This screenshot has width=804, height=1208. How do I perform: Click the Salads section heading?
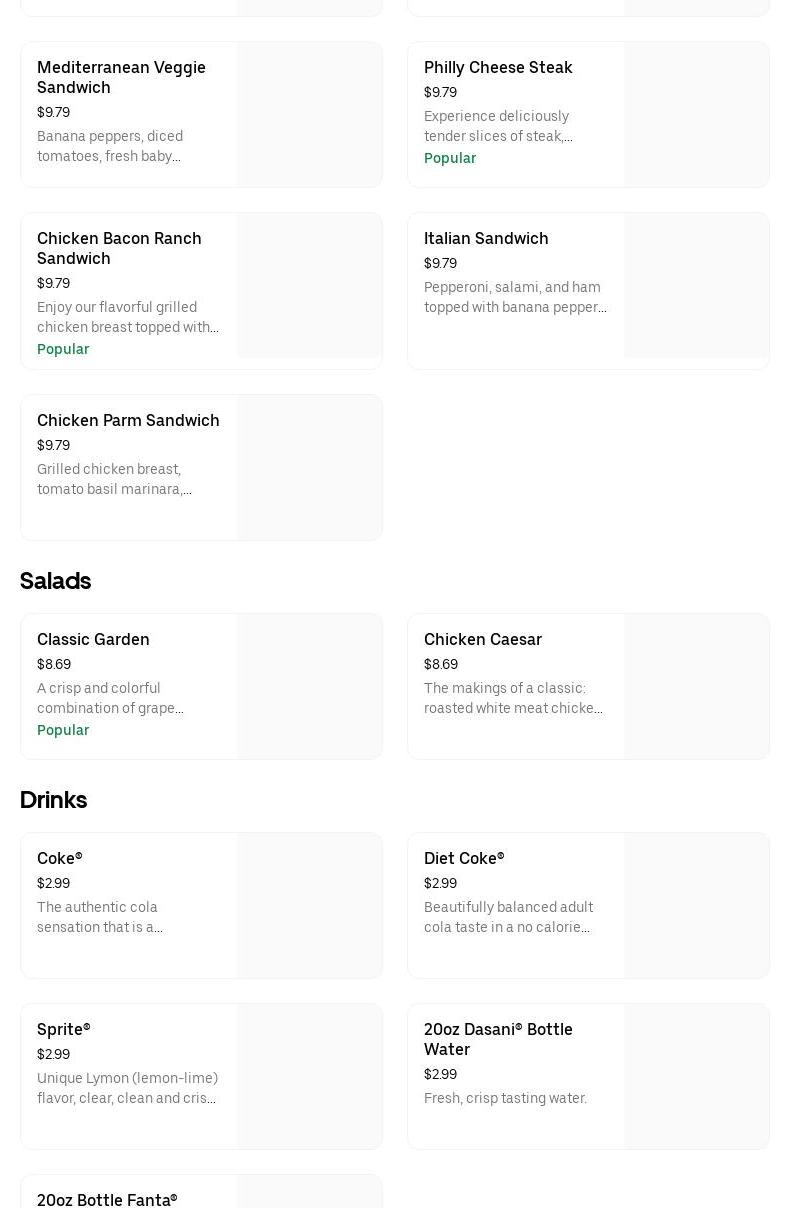(56, 581)
